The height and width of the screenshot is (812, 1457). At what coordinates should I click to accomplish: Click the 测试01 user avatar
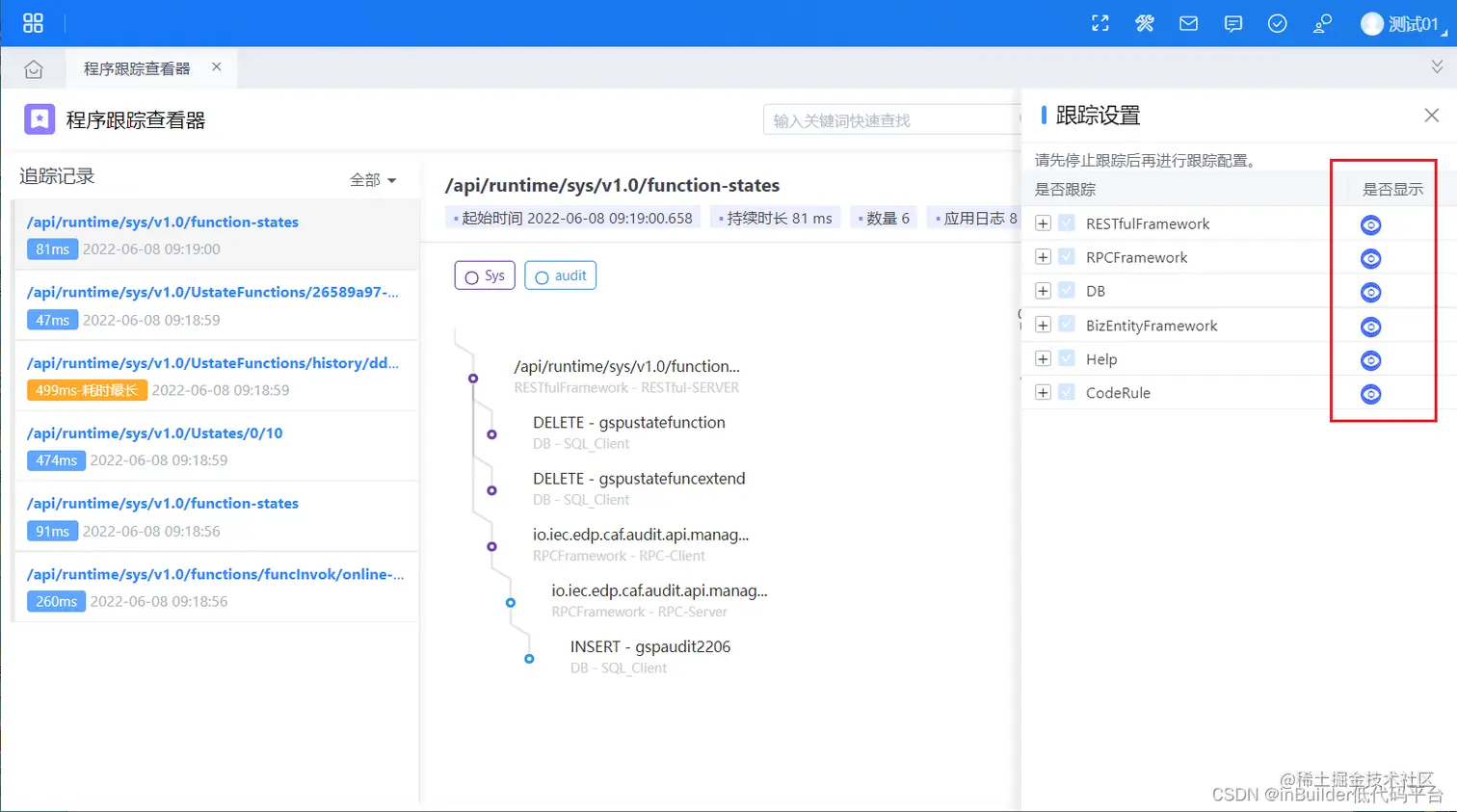pyautogui.click(x=1372, y=23)
